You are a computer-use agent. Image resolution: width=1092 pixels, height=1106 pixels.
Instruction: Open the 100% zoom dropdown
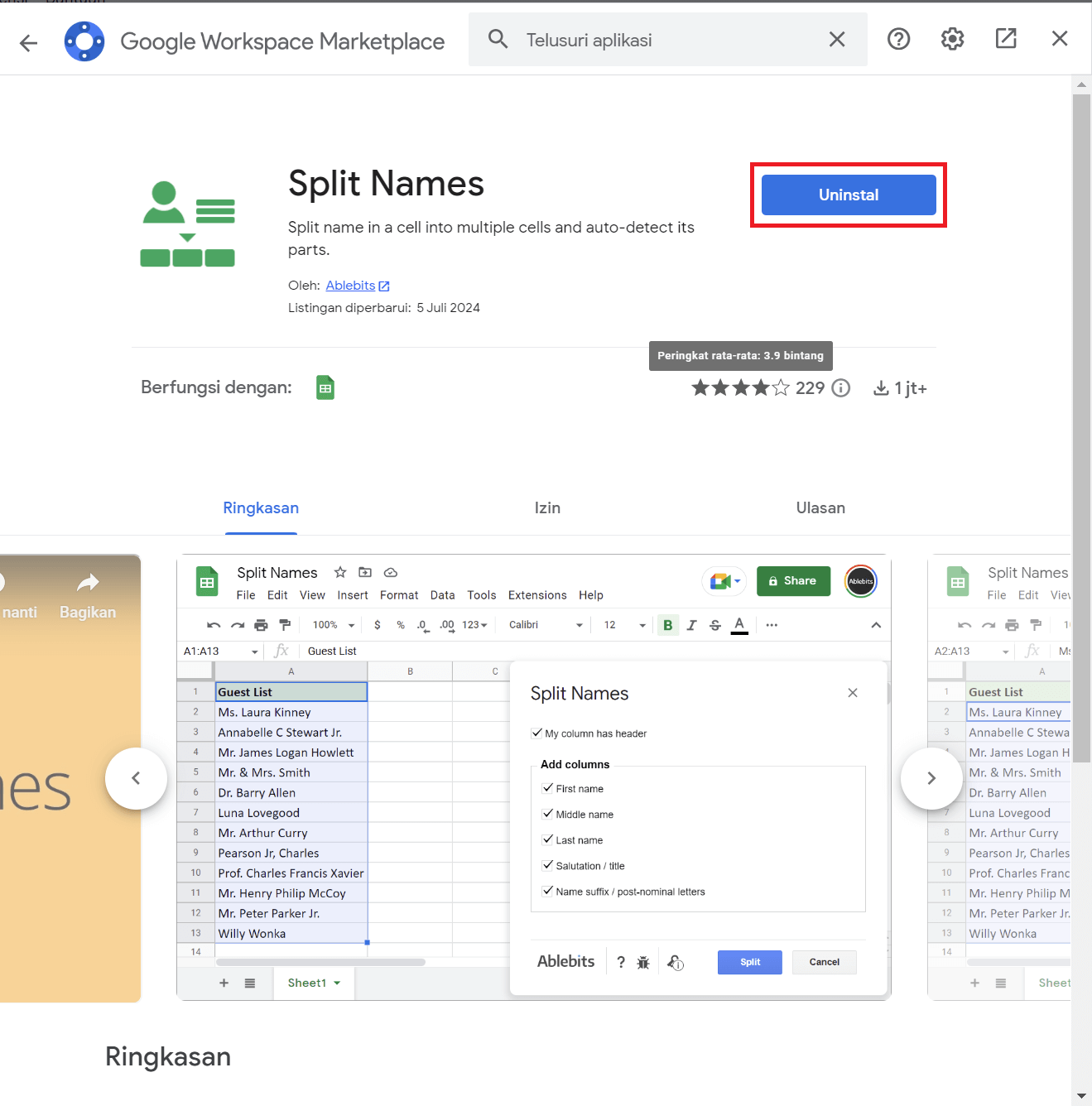[333, 625]
